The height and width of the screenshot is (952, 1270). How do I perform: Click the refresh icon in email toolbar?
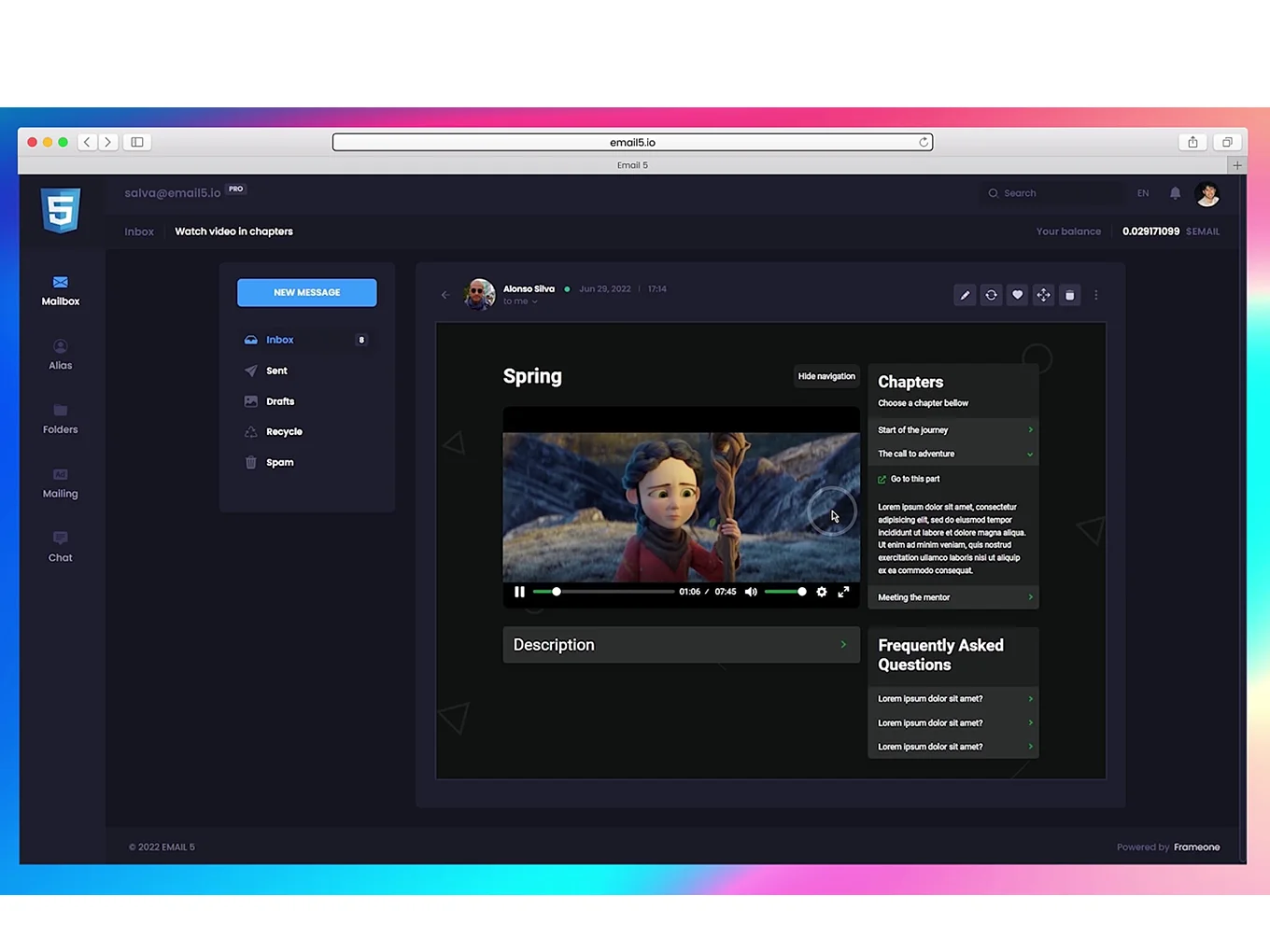pyautogui.click(x=991, y=295)
